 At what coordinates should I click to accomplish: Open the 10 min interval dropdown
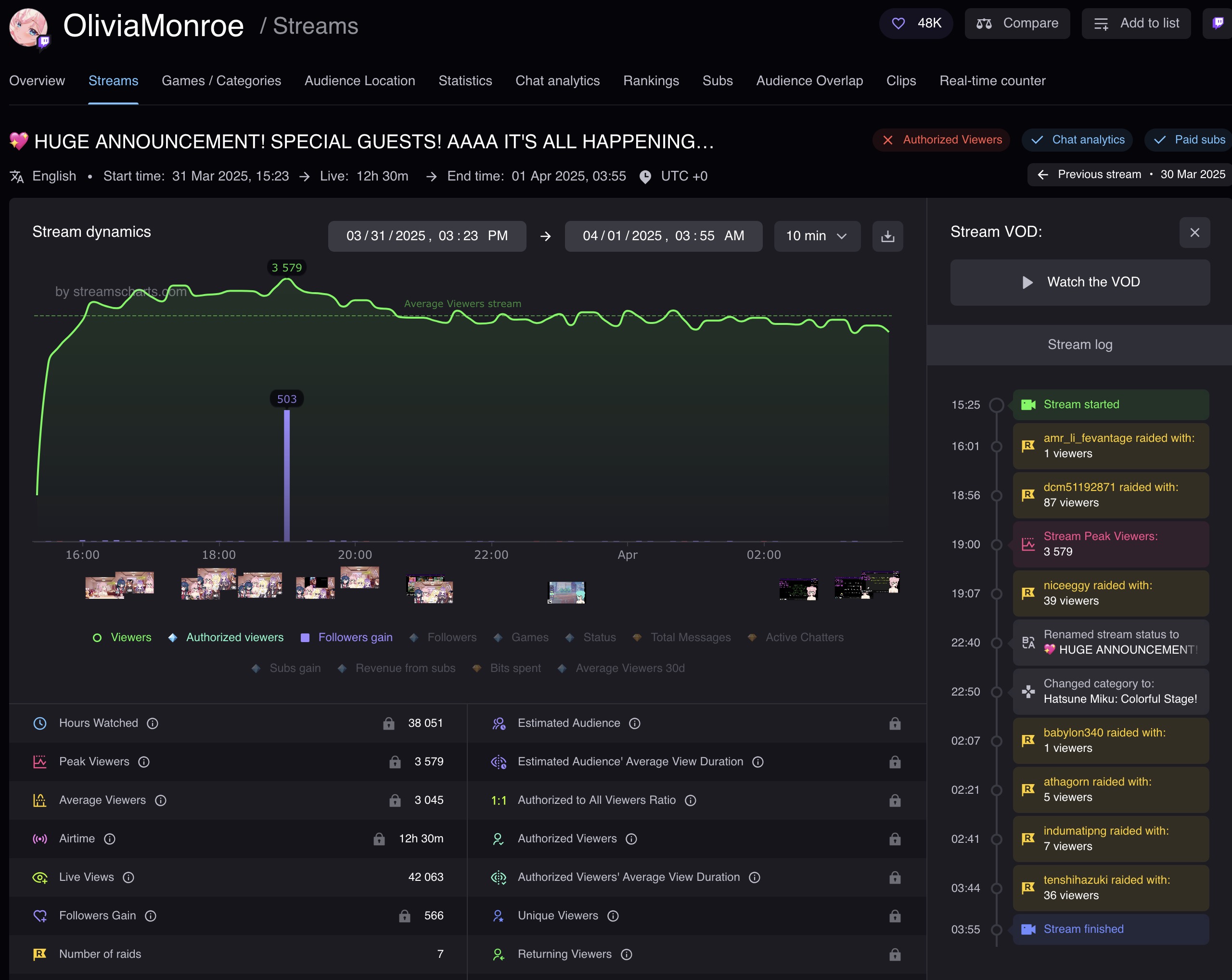(817, 236)
